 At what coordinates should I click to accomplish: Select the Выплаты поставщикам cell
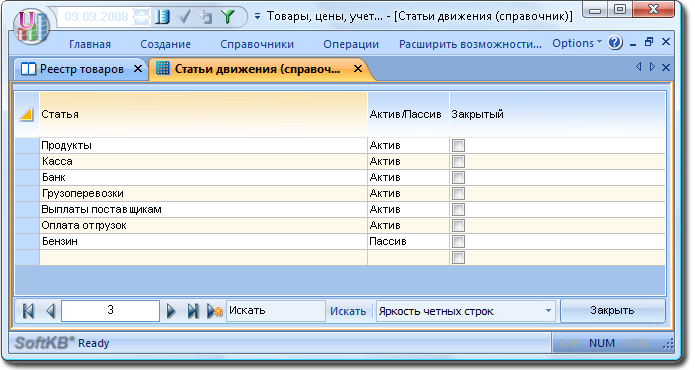point(203,209)
